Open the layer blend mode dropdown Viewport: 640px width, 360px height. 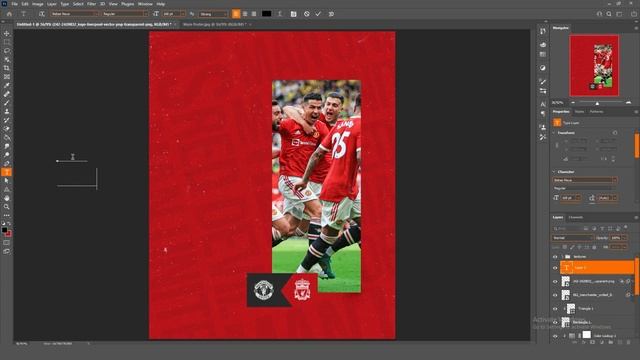(573, 238)
